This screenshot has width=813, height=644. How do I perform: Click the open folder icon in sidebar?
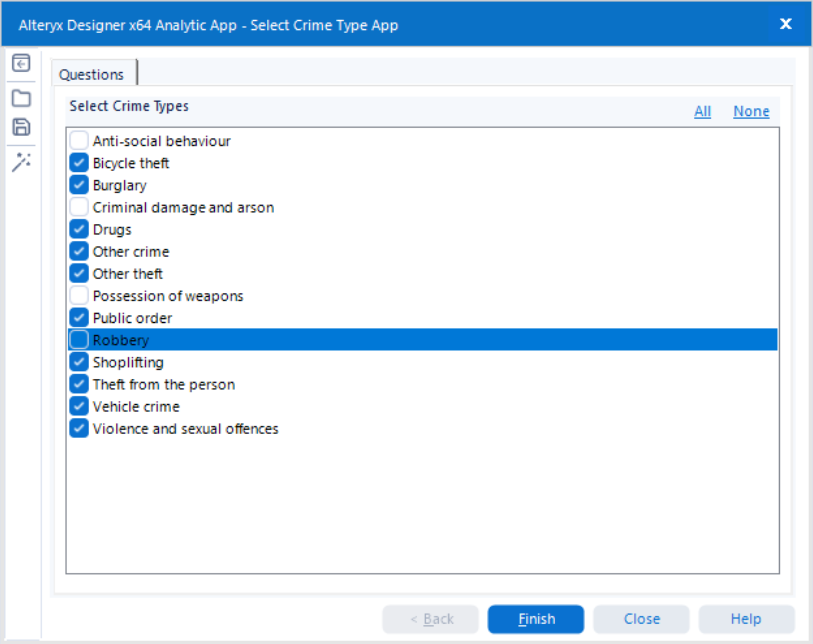pos(21,98)
